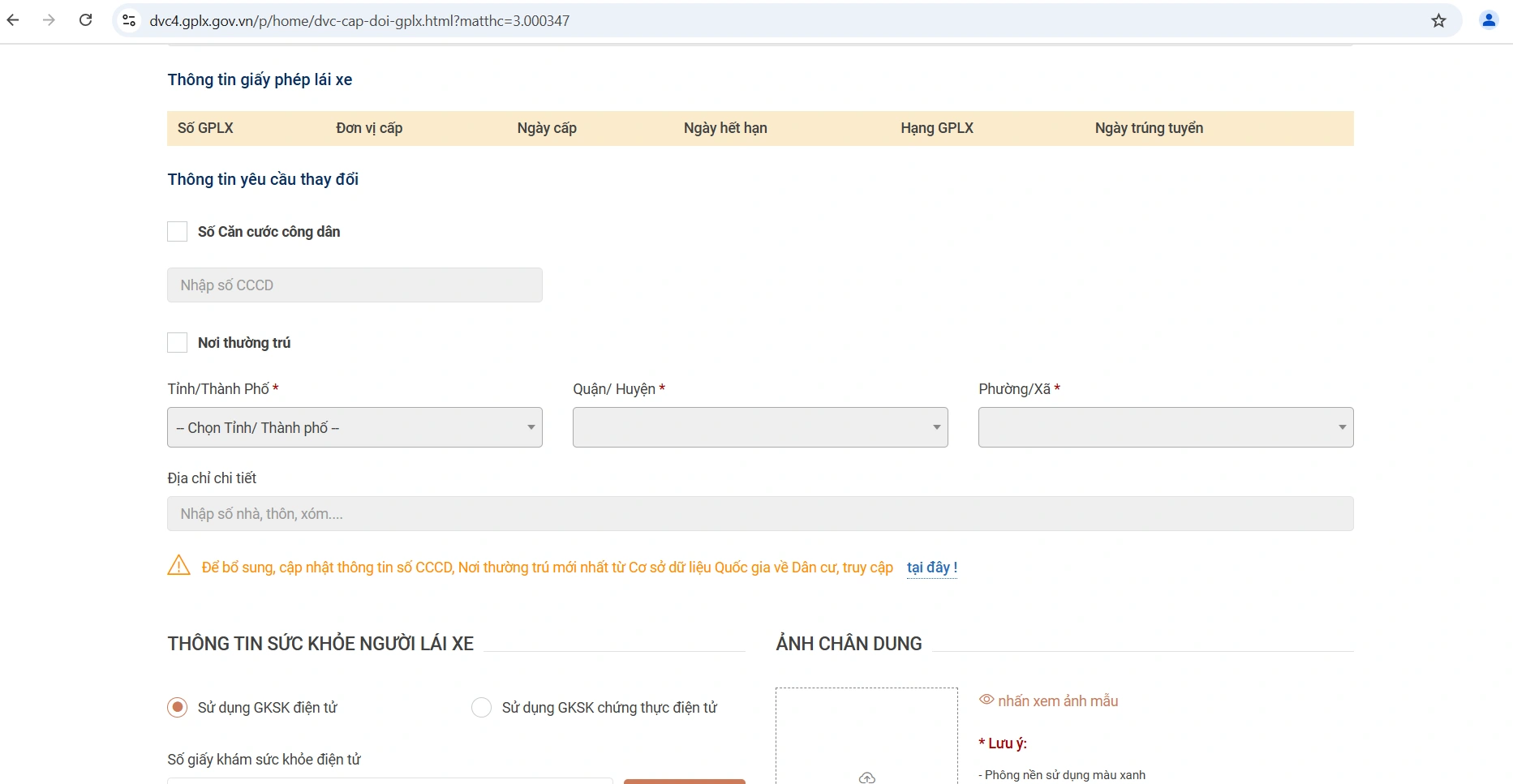
Task: Click the Địa chỉ chi tiết input field
Action: [x=760, y=514]
